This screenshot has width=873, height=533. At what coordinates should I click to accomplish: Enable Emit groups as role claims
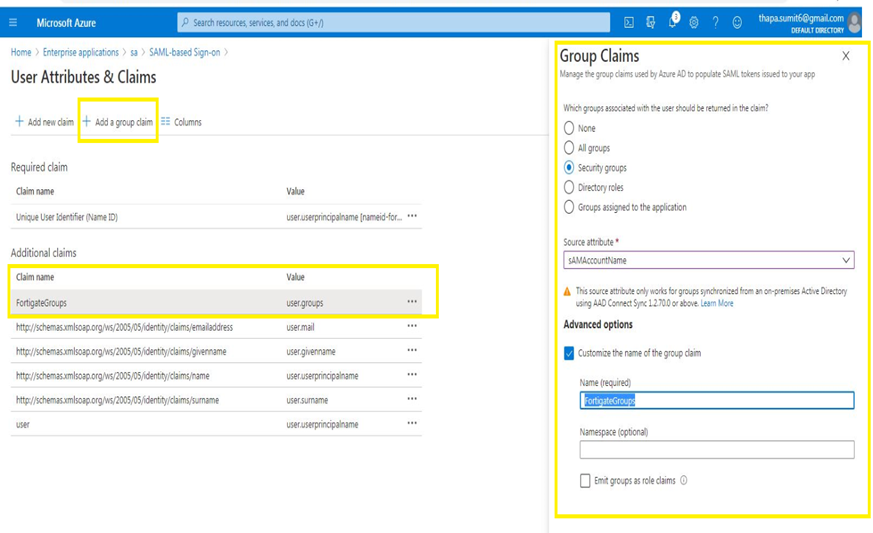[585, 481]
